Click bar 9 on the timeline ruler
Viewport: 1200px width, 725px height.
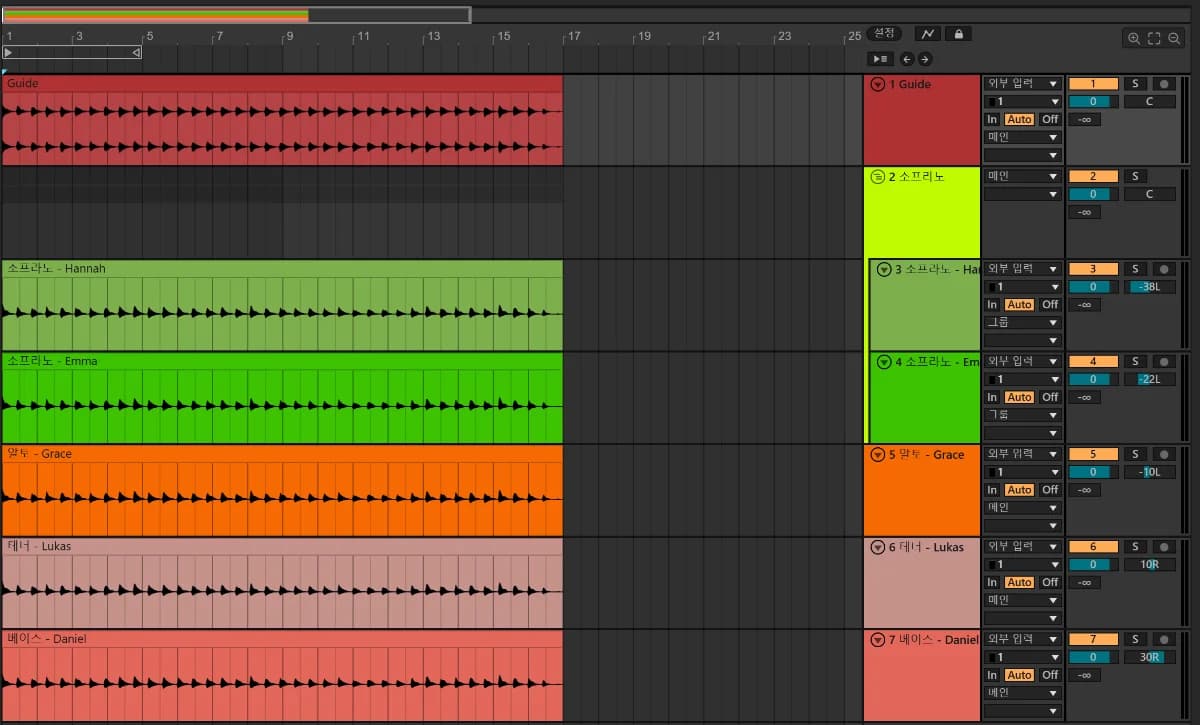coord(289,37)
